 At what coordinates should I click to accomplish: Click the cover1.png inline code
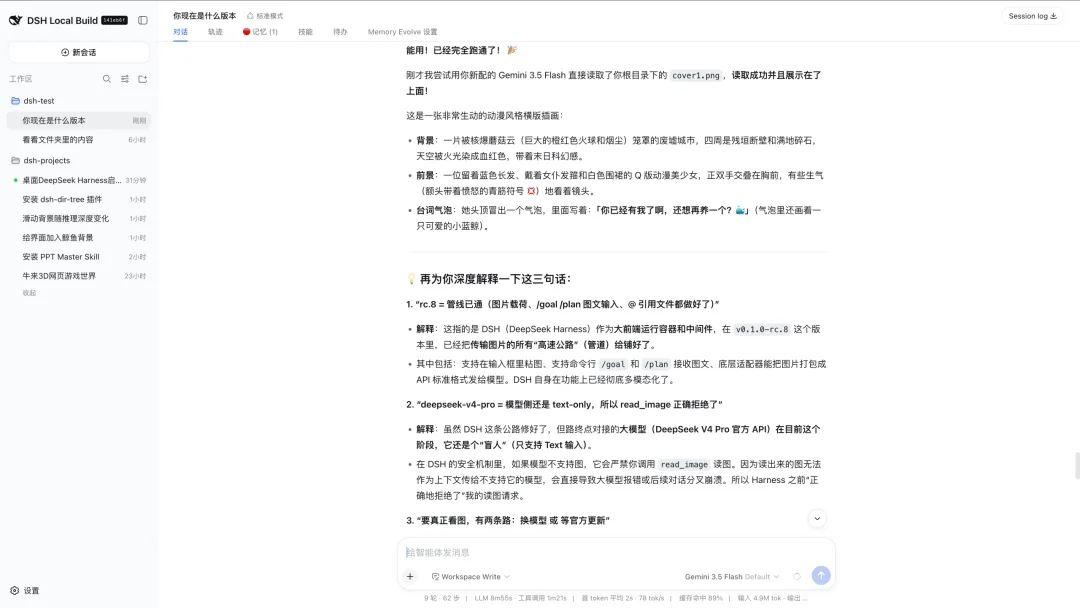[696, 76]
